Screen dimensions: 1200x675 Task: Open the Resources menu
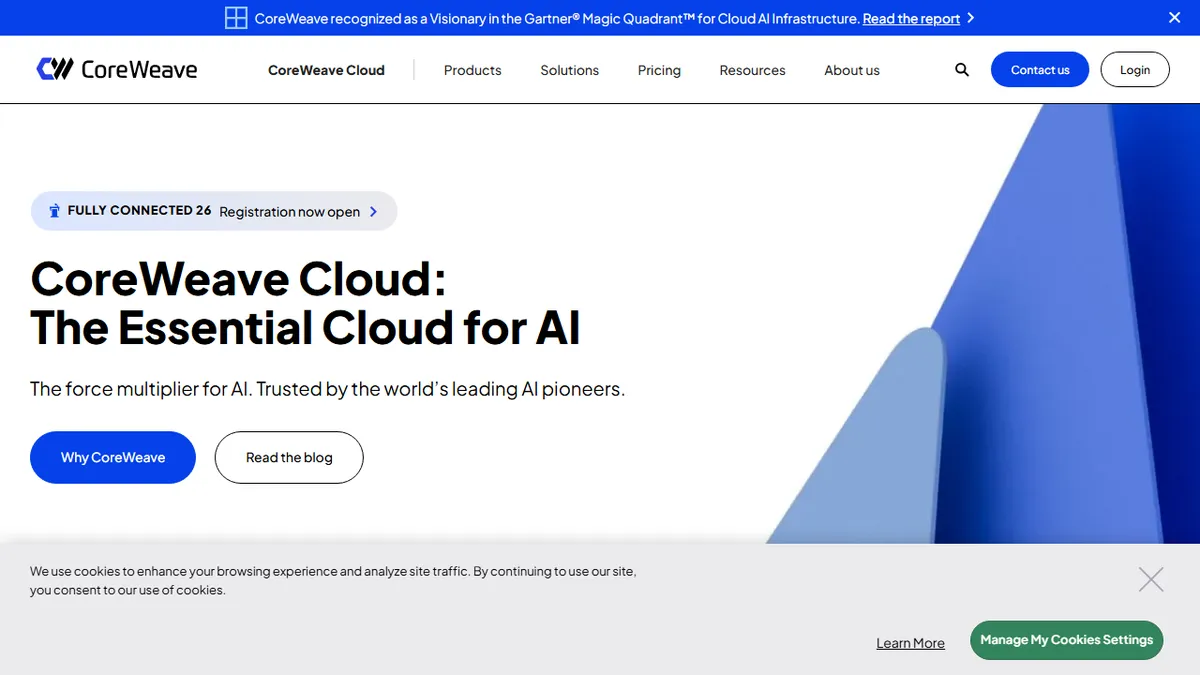point(753,70)
